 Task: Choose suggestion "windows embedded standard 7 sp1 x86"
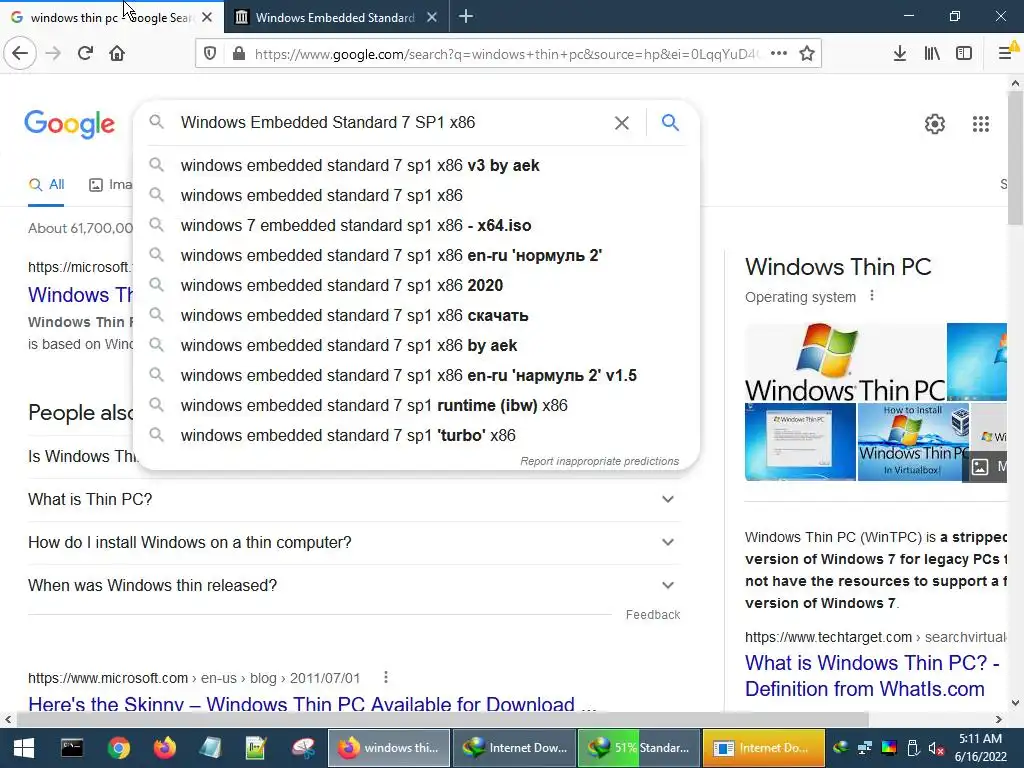[416, 195]
